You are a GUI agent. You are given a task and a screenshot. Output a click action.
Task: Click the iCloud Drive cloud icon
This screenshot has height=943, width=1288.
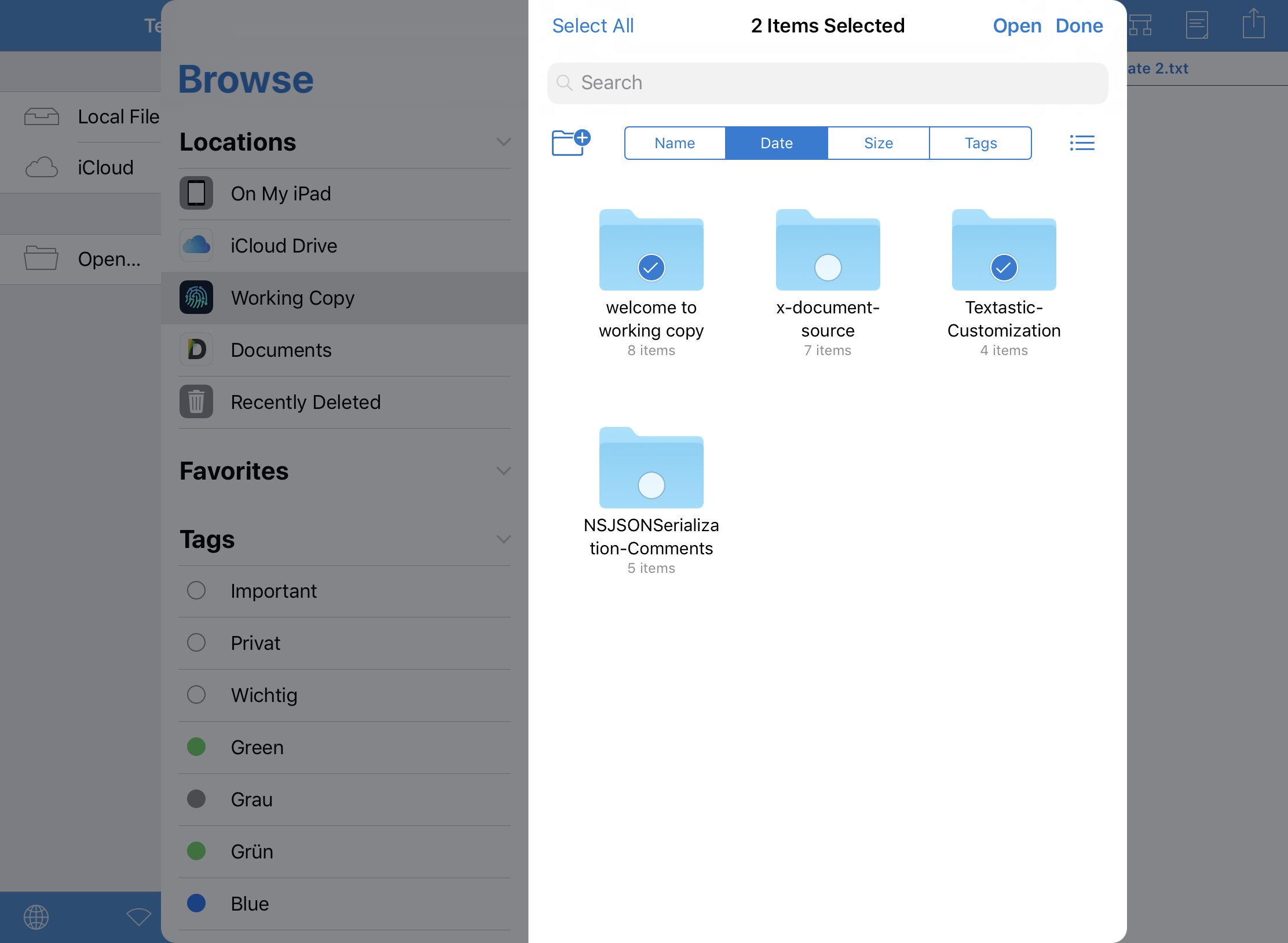[x=196, y=245]
